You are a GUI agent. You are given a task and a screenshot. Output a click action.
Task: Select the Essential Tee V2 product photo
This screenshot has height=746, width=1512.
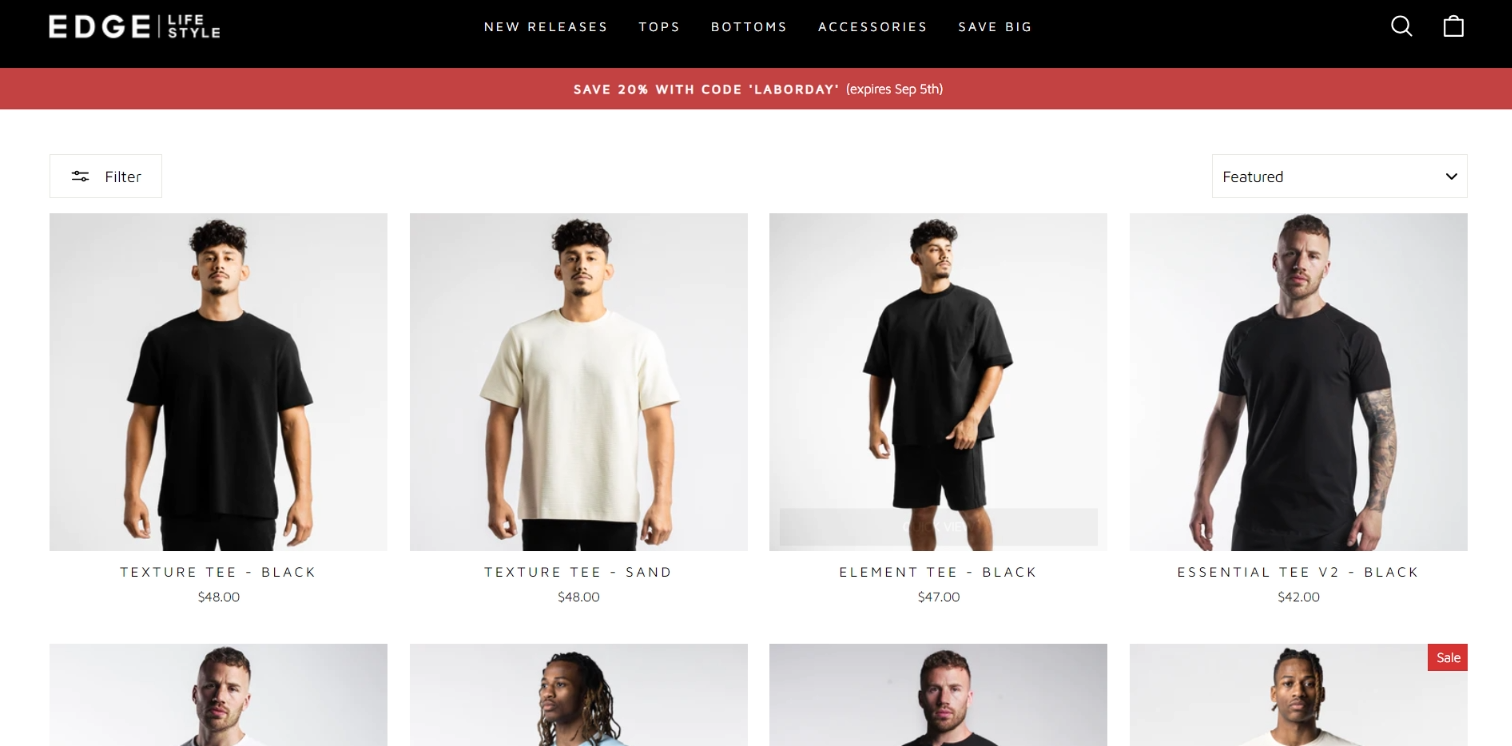point(1298,382)
